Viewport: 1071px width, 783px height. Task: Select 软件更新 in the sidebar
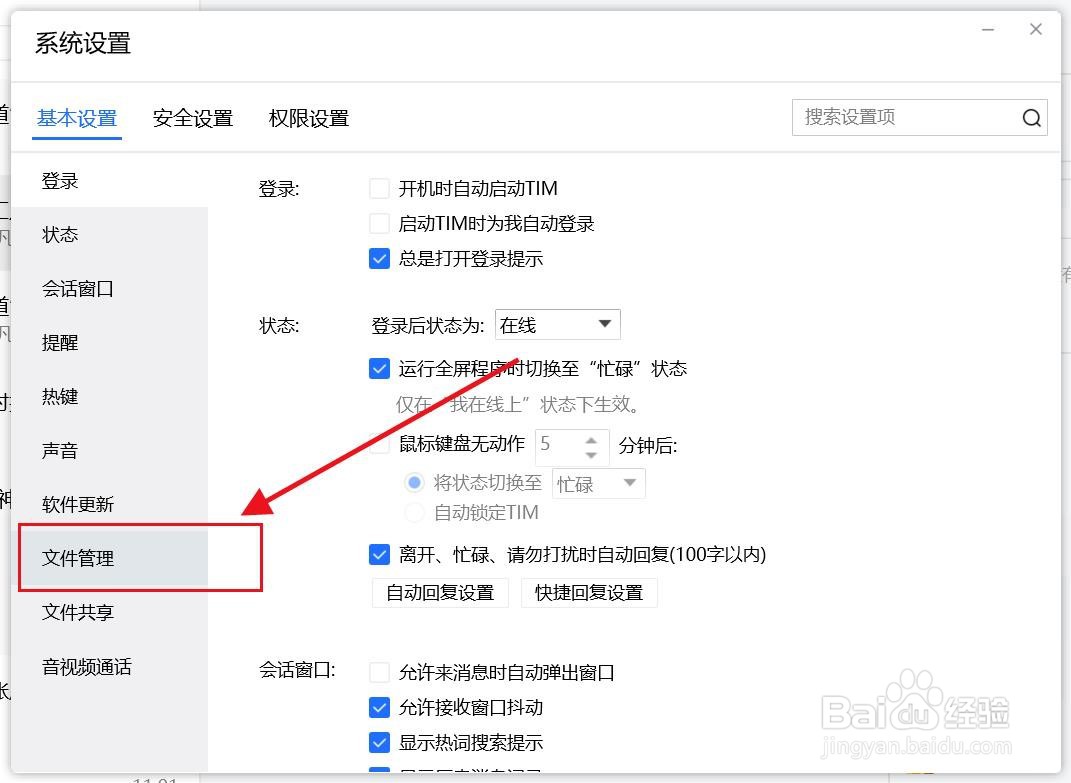(109, 504)
